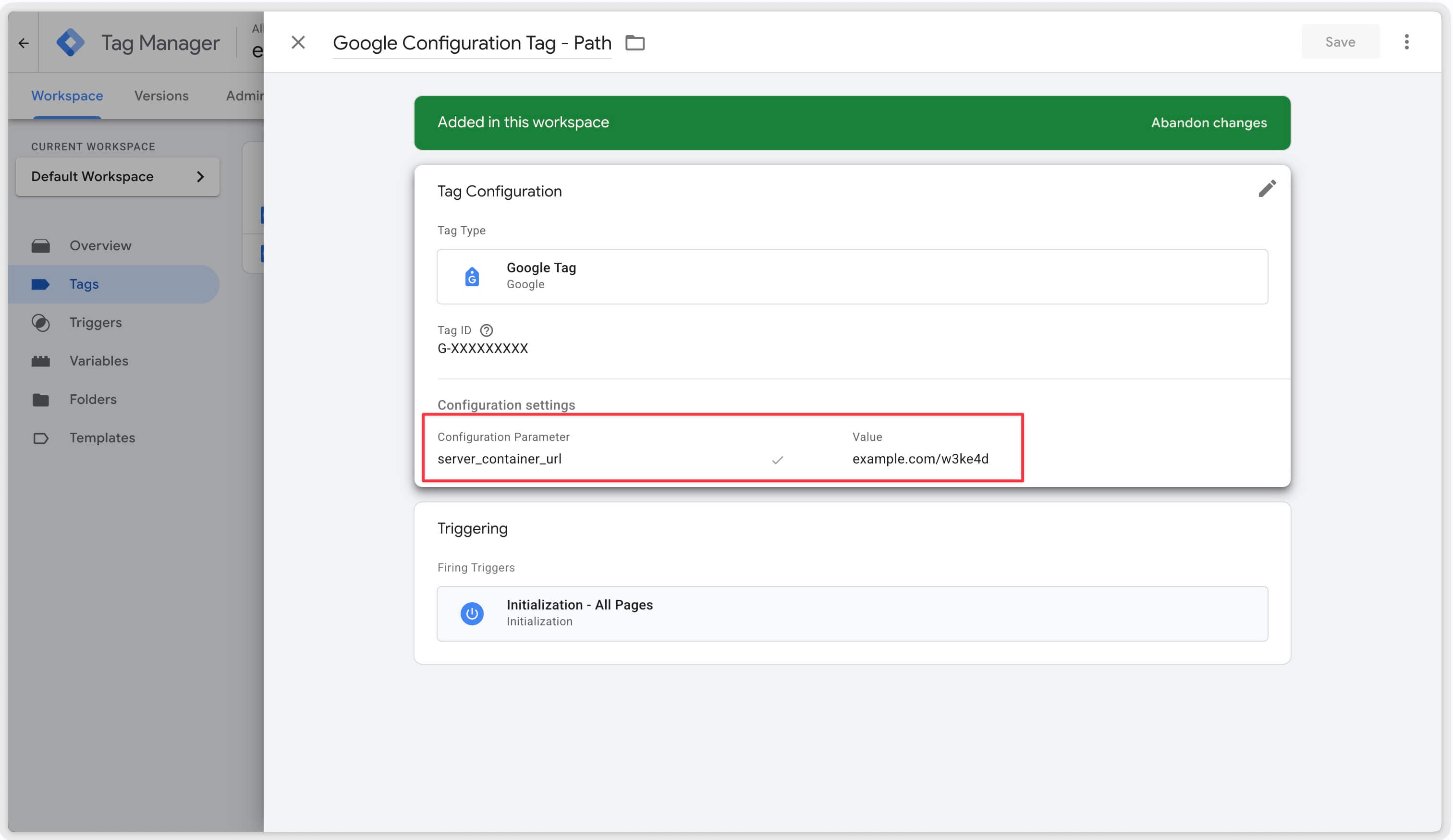
Task: Click Abandon changes link
Action: [x=1209, y=123]
